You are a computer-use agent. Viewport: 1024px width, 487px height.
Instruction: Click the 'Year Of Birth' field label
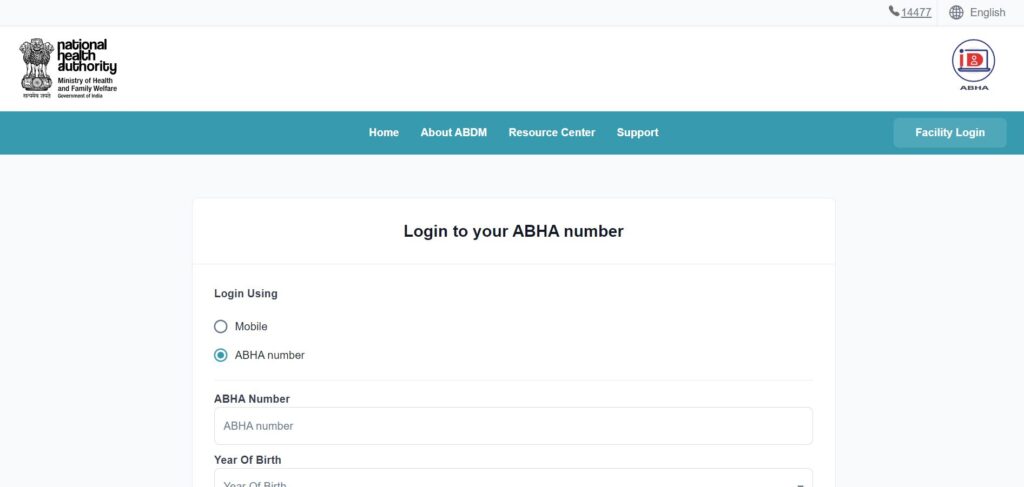(x=248, y=460)
